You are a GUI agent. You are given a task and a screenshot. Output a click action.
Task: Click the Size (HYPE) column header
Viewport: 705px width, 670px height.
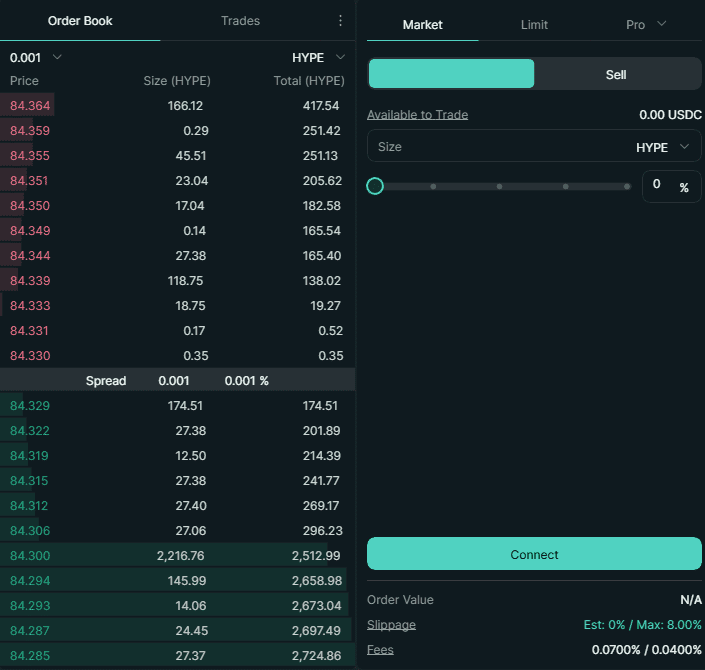click(177, 81)
